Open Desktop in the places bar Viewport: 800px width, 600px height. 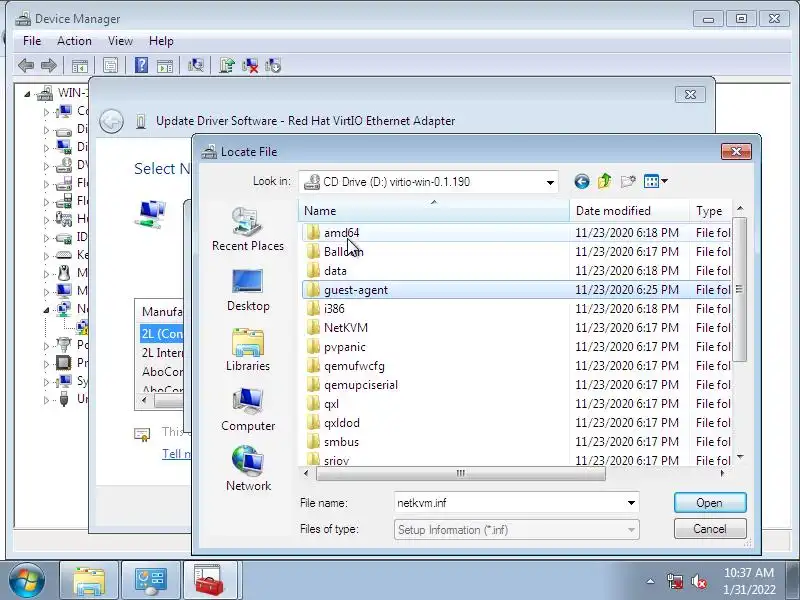click(x=248, y=290)
